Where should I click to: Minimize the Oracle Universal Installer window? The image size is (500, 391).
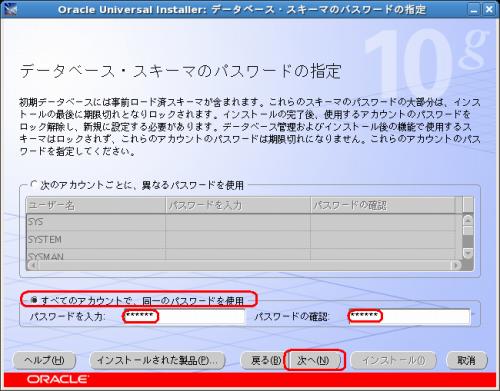(x=473, y=9)
